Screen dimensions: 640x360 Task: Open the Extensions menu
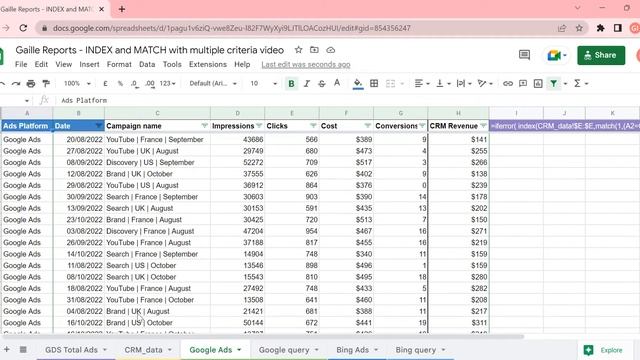208,64
